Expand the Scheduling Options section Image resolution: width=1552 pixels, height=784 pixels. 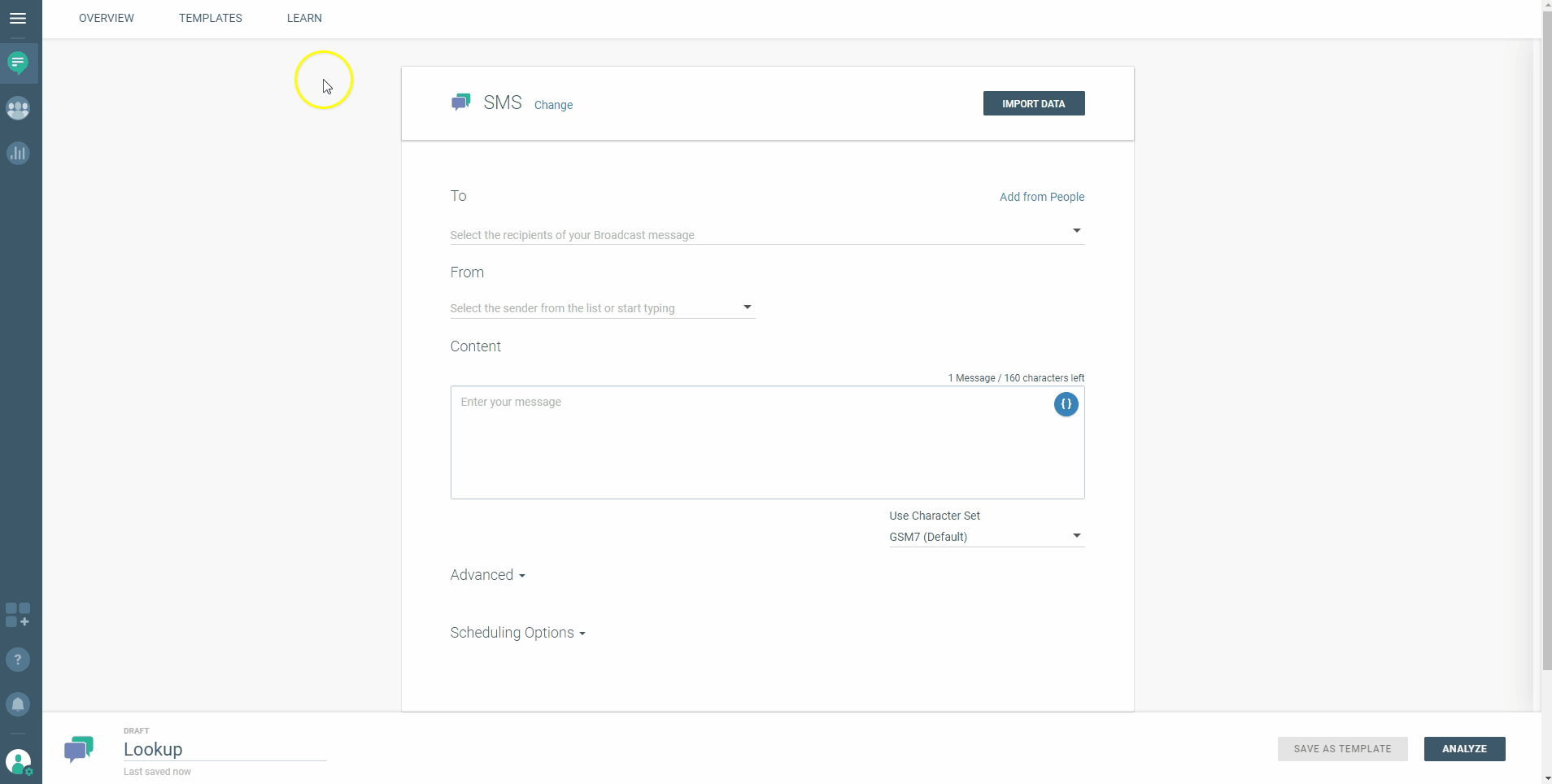point(517,633)
